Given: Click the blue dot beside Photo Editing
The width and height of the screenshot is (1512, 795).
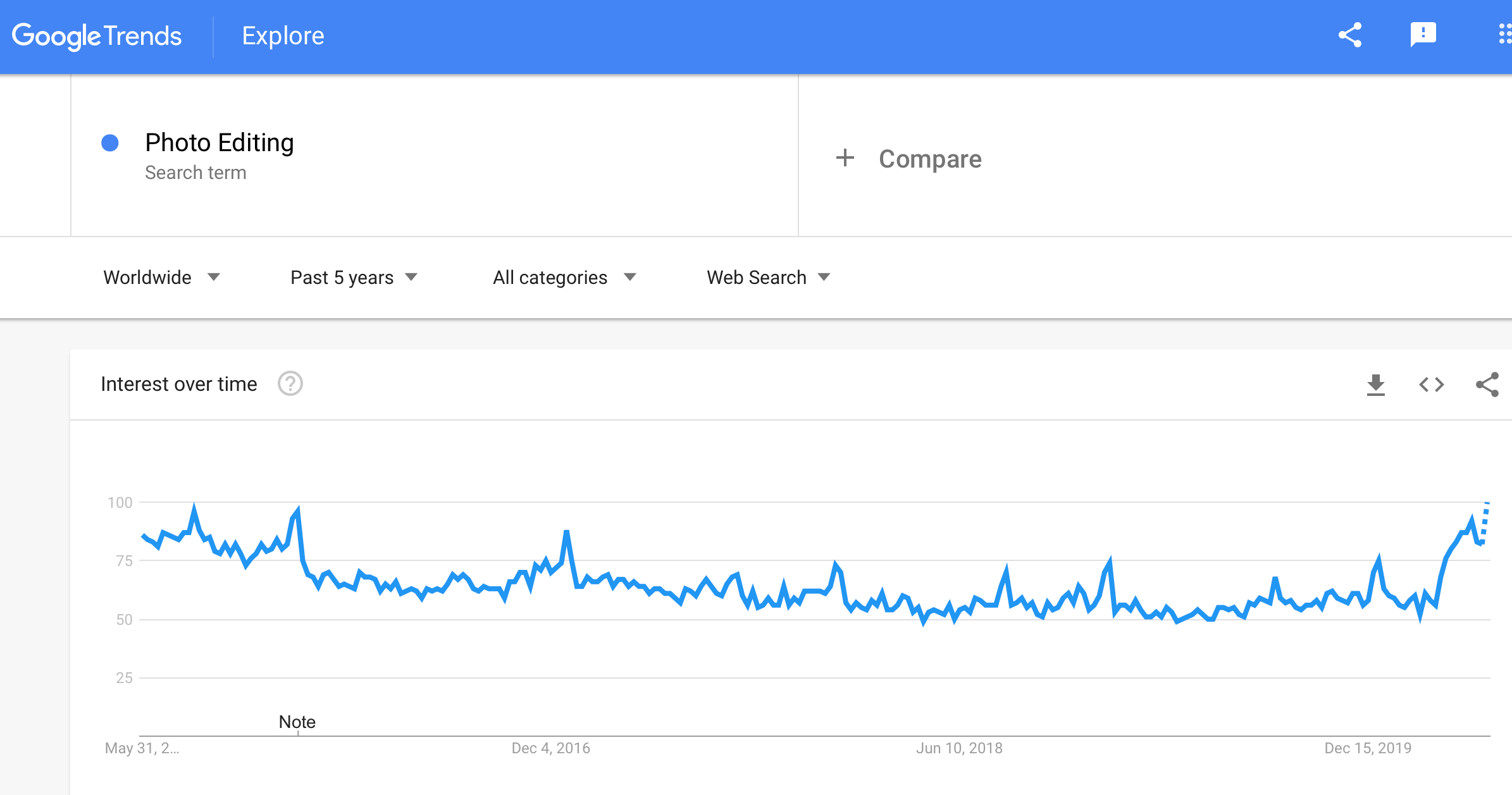Looking at the screenshot, I should click(110, 143).
